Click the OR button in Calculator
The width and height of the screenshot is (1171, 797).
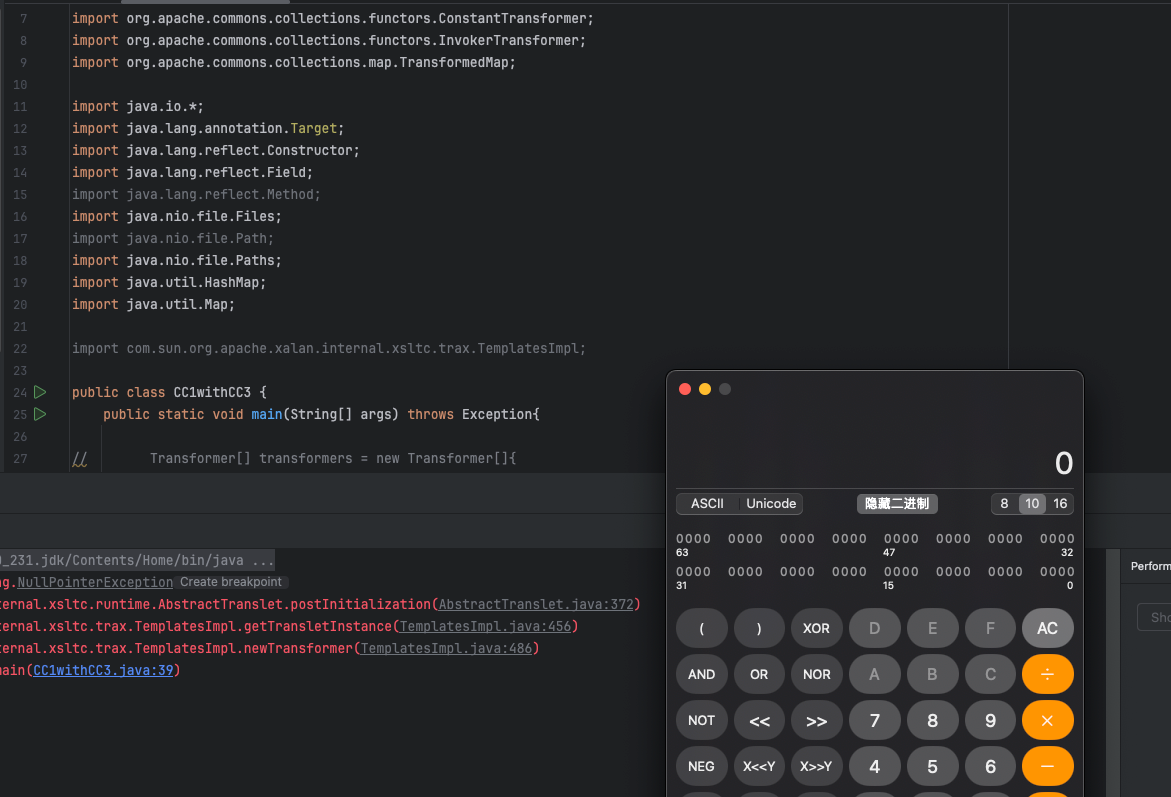[759, 674]
